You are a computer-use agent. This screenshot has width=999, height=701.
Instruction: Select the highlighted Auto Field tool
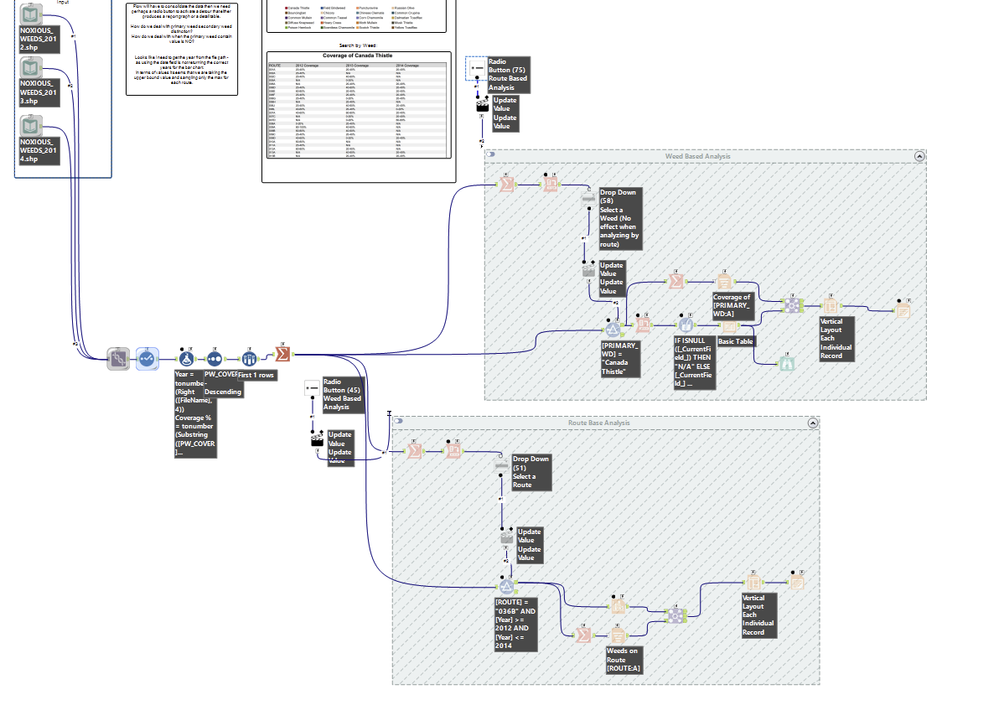point(147,359)
